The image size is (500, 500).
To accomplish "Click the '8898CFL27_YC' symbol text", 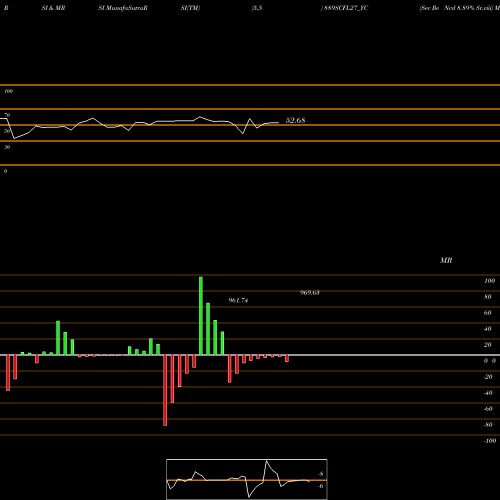I will click(346, 8).
